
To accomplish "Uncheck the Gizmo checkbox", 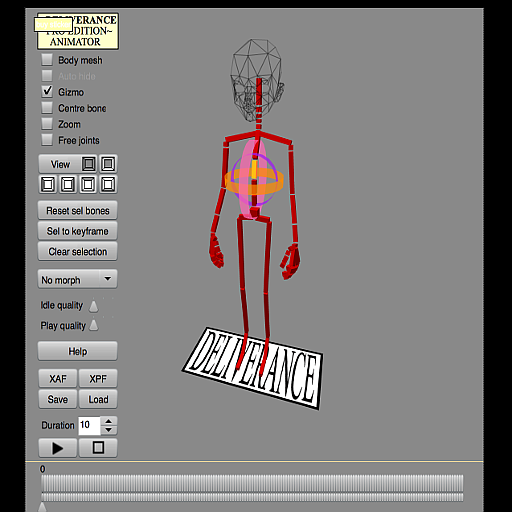I will point(47,92).
